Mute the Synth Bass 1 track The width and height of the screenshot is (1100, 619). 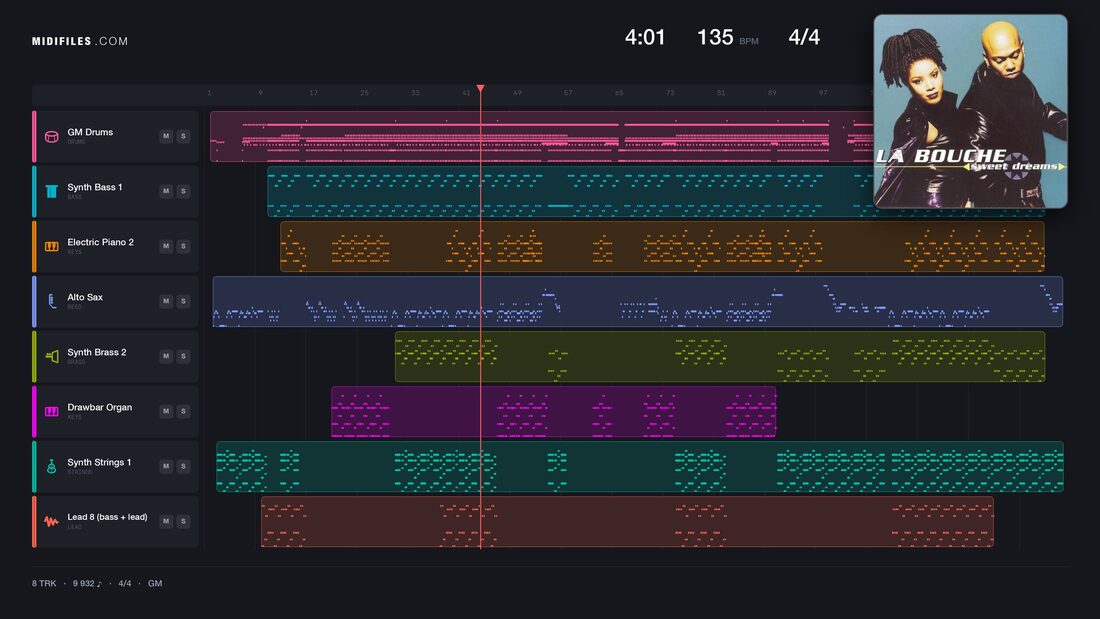tap(166, 191)
